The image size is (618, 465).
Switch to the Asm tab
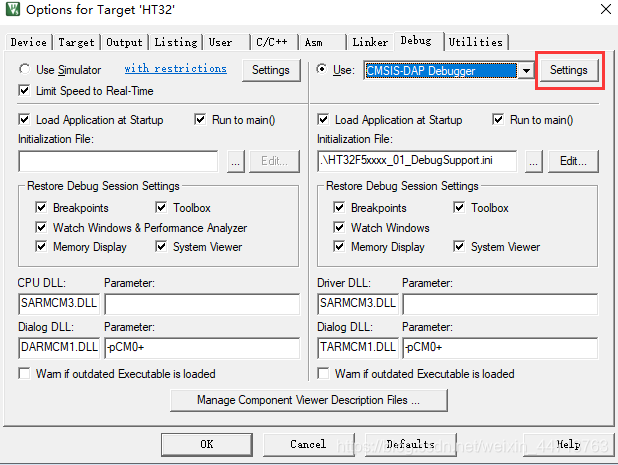(x=322, y=42)
